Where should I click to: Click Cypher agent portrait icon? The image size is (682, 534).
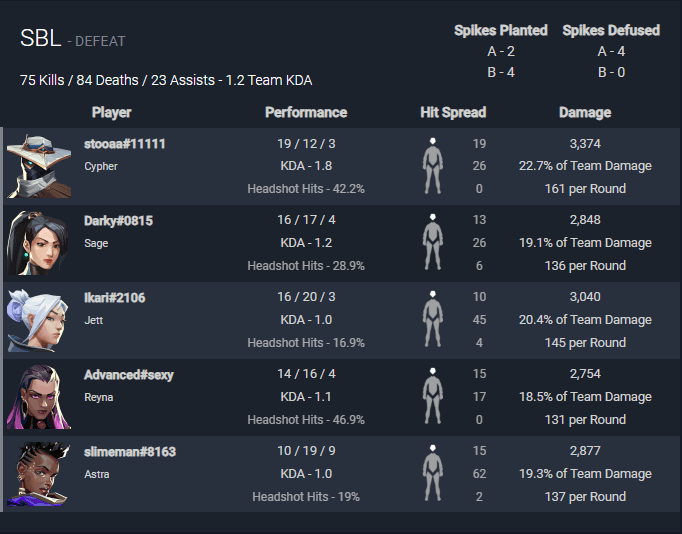pos(39,166)
